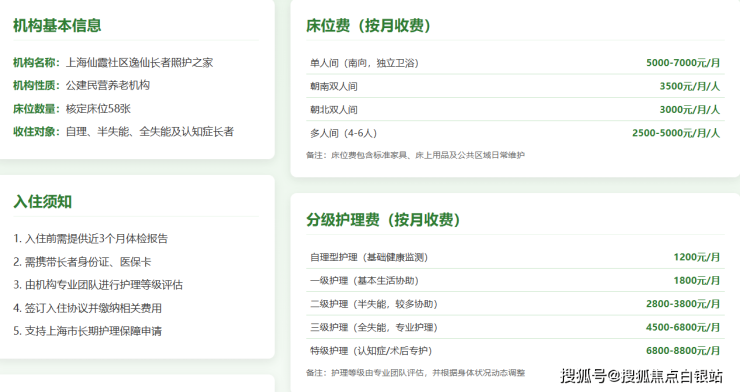Click the 1200元/月 price
Image resolution: width=740 pixels, height=392 pixels.
point(697,257)
